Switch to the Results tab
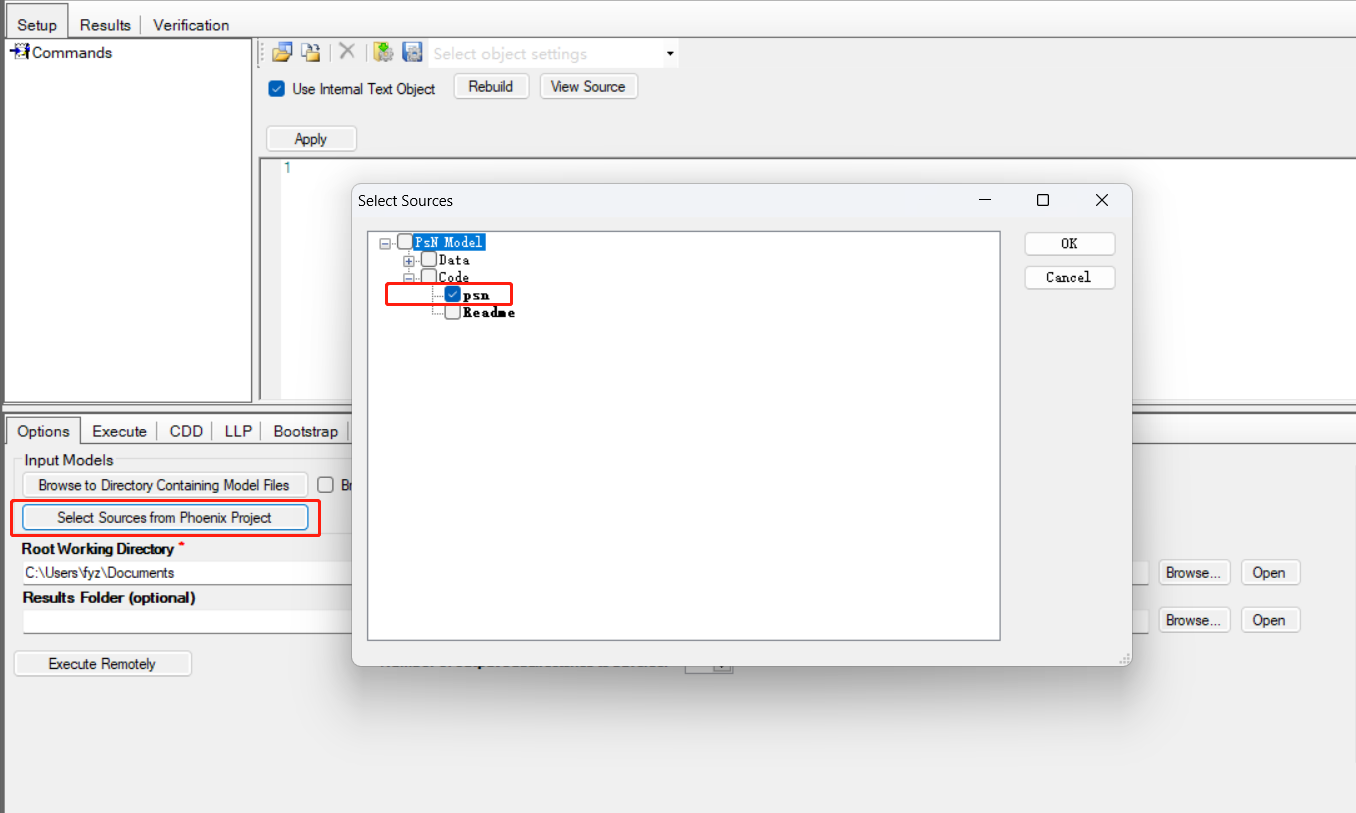Viewport: 1356px width, 813px height. coord(105,25)
